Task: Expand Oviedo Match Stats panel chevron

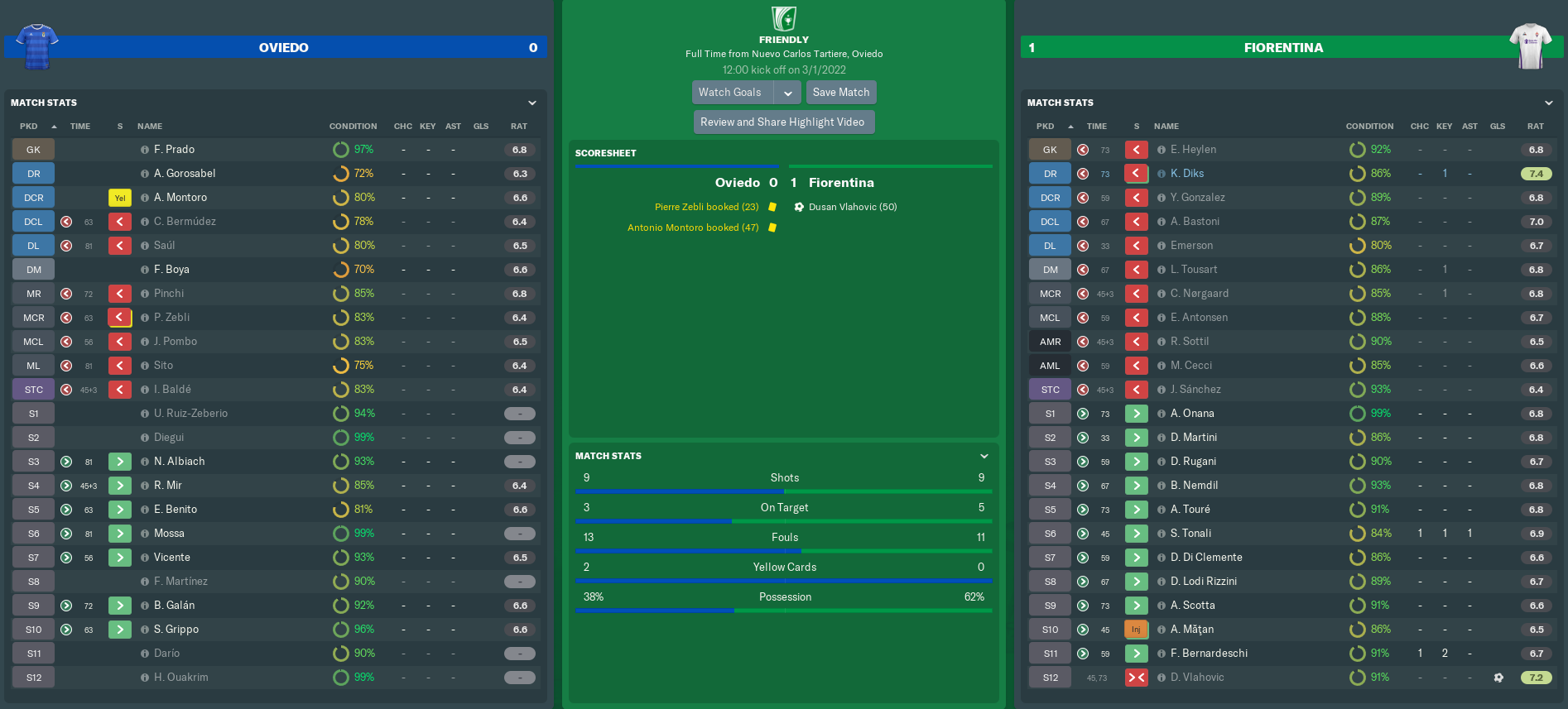Action: 532,103
